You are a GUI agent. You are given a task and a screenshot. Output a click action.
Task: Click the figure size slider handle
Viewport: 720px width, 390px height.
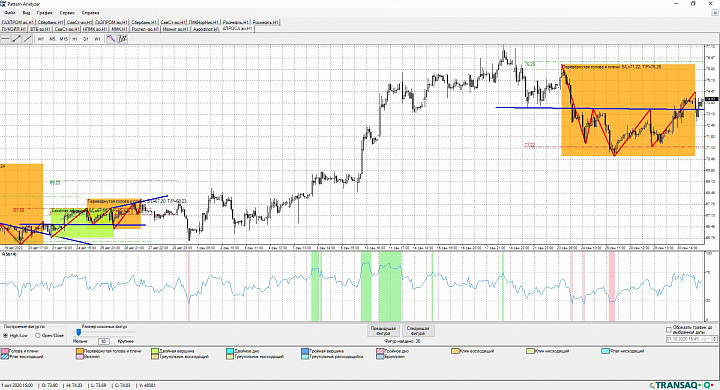pos(79,332)
